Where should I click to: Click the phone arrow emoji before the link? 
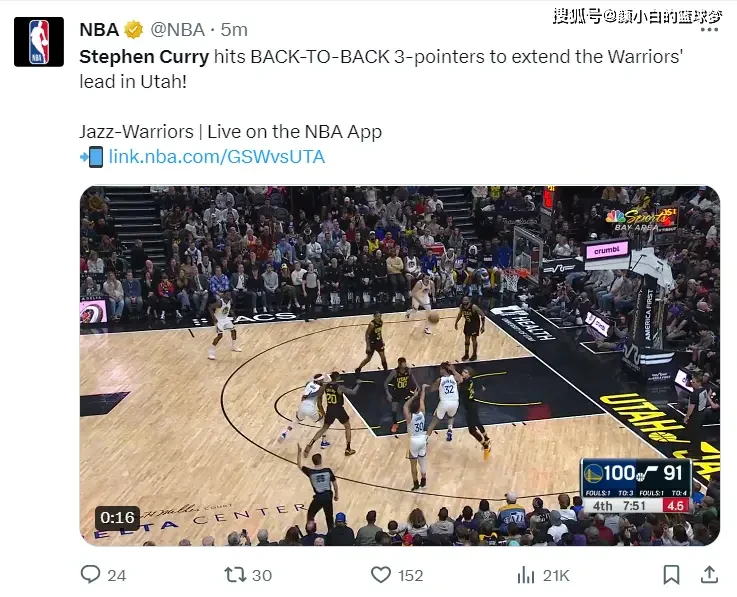[91, 157]
